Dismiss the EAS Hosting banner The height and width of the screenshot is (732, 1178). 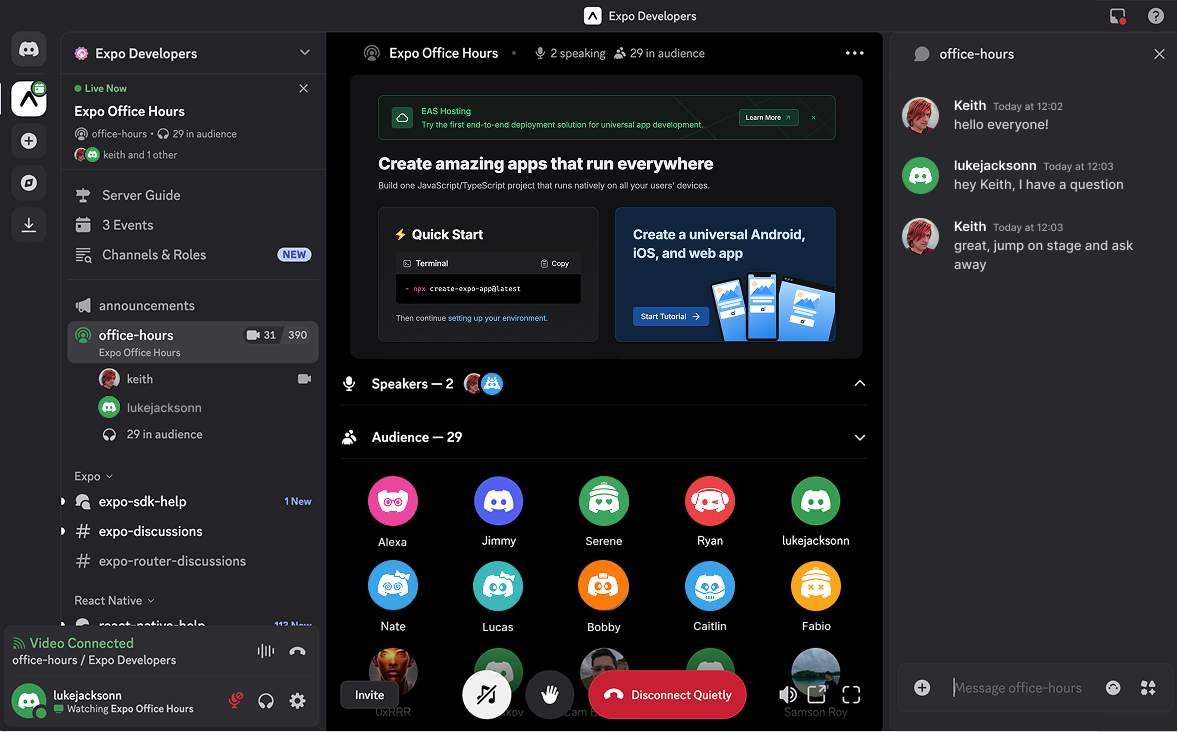click(x=813, y=118)
